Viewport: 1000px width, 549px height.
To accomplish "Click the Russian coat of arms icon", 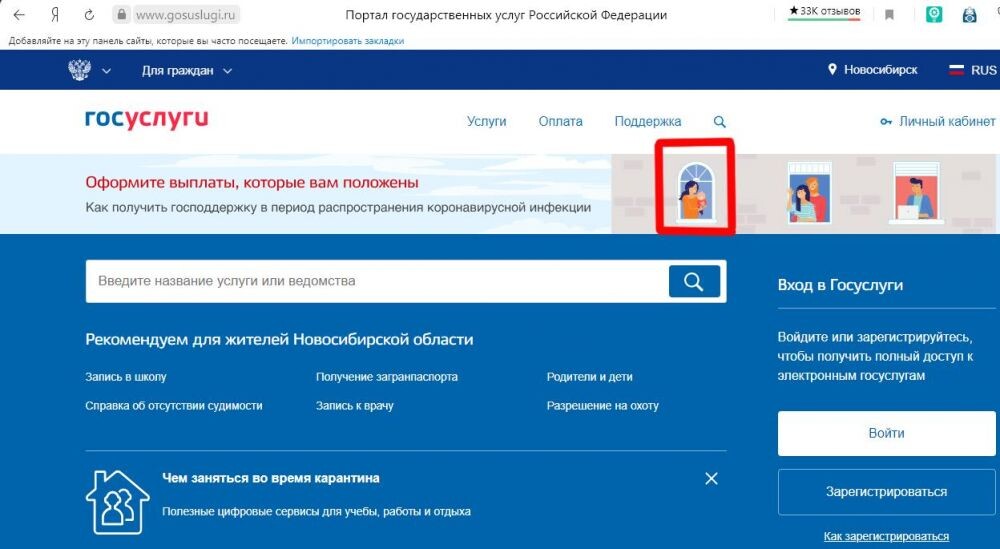I will (x=80, y=70).
